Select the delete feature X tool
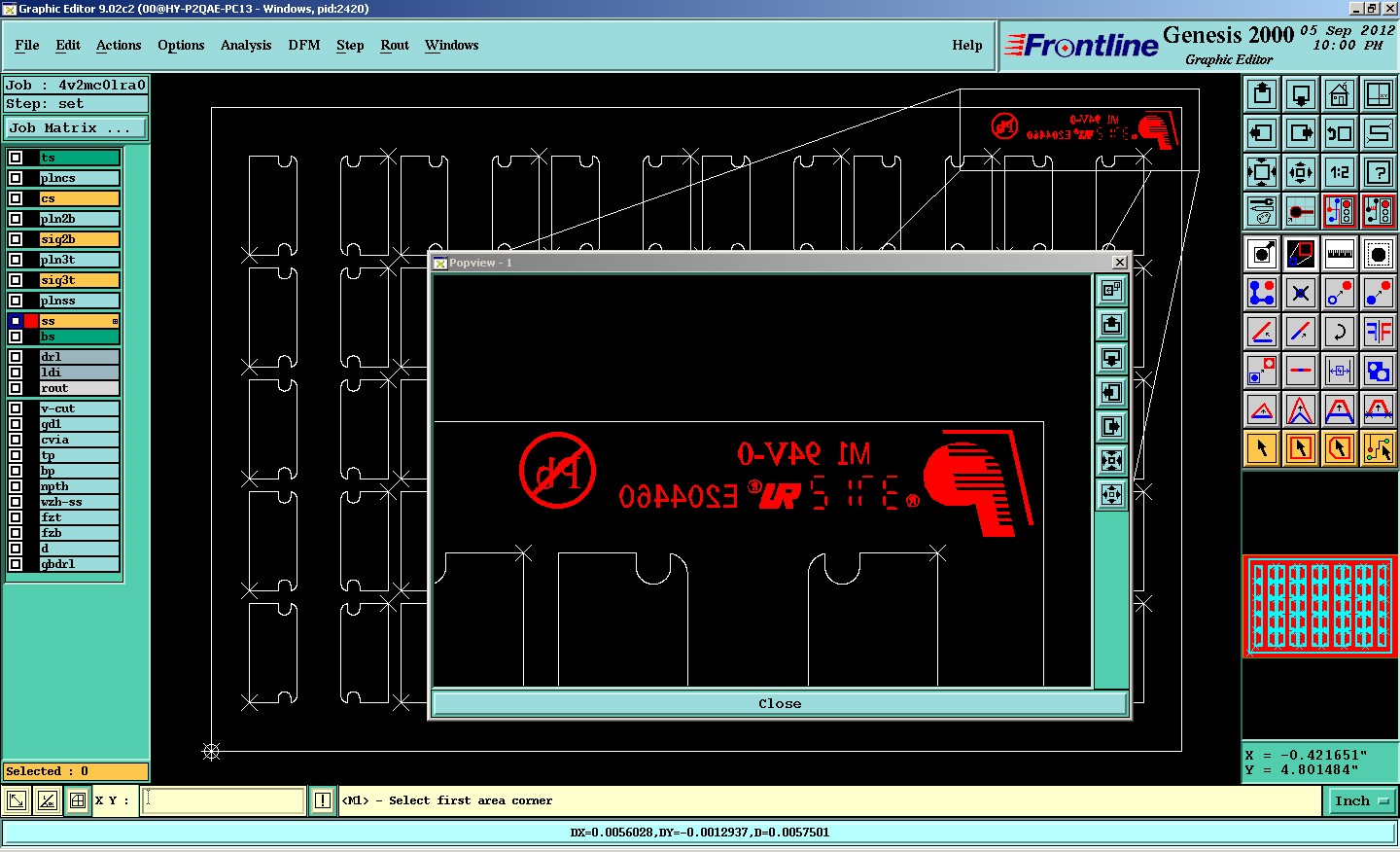Image resolution: width=1400 pixels, height=852 pixels. (x=1301, y=294)
